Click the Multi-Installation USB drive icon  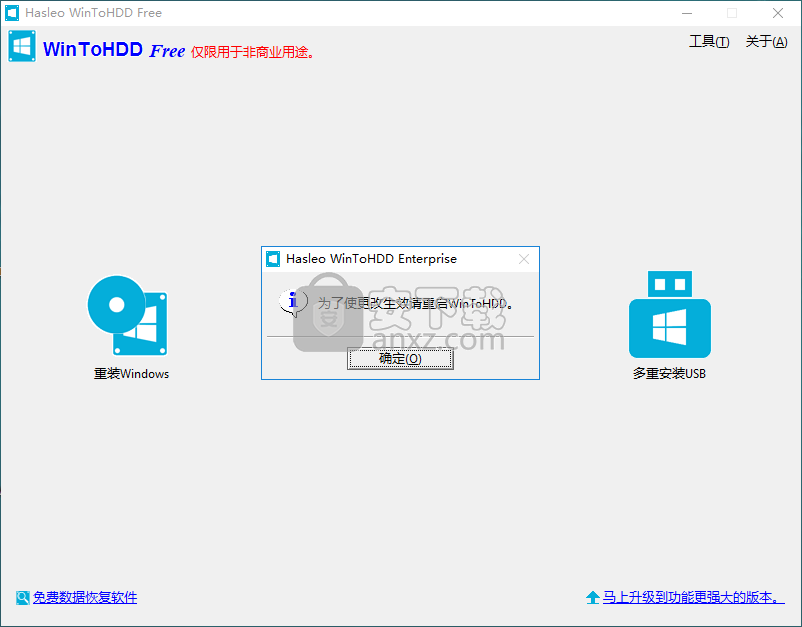[x=670, y=314]
